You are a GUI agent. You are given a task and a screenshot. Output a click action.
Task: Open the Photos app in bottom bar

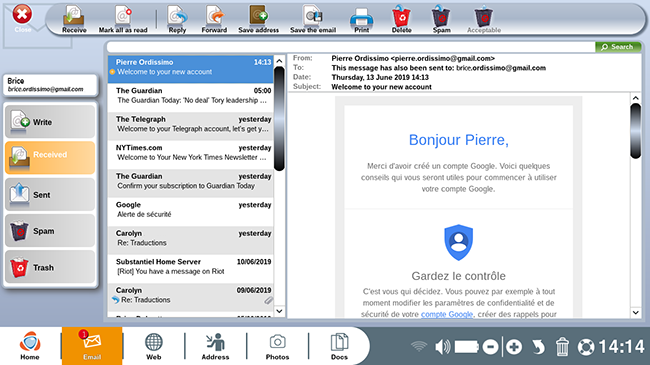point(277,346)
